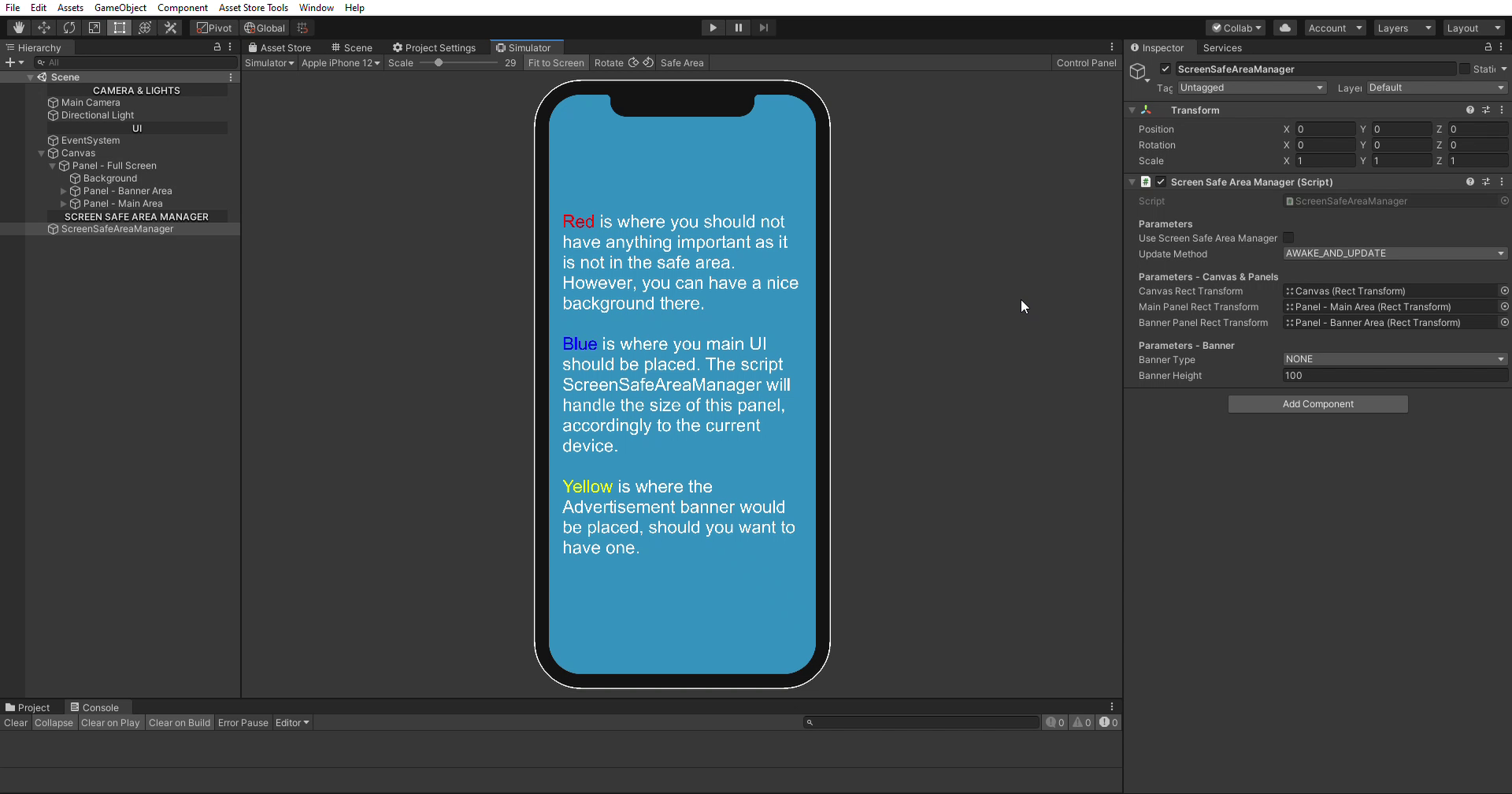Toggle console warning message filter
This screenshot has height=794, width=1512.
click(x=1081, y=722)
